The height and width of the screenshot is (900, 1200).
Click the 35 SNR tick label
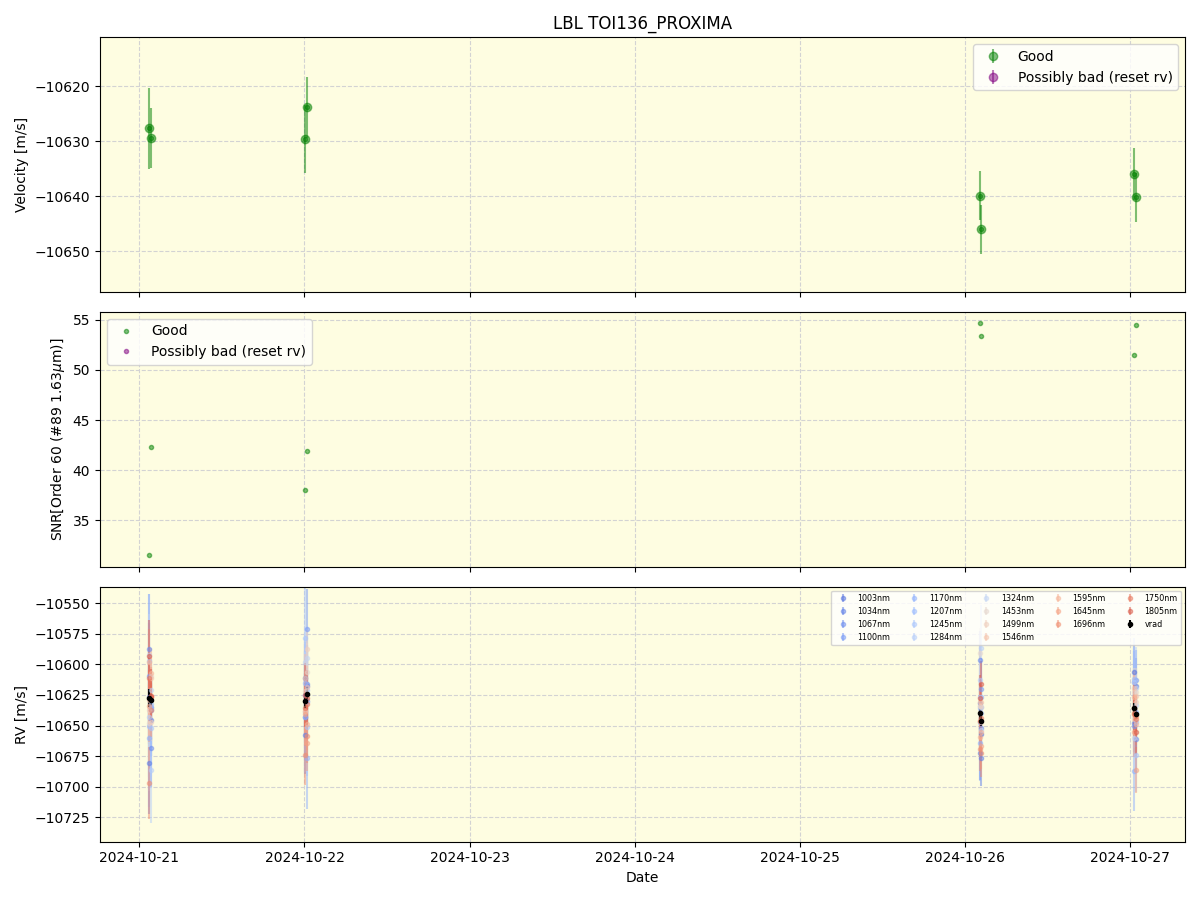[84, 521]
